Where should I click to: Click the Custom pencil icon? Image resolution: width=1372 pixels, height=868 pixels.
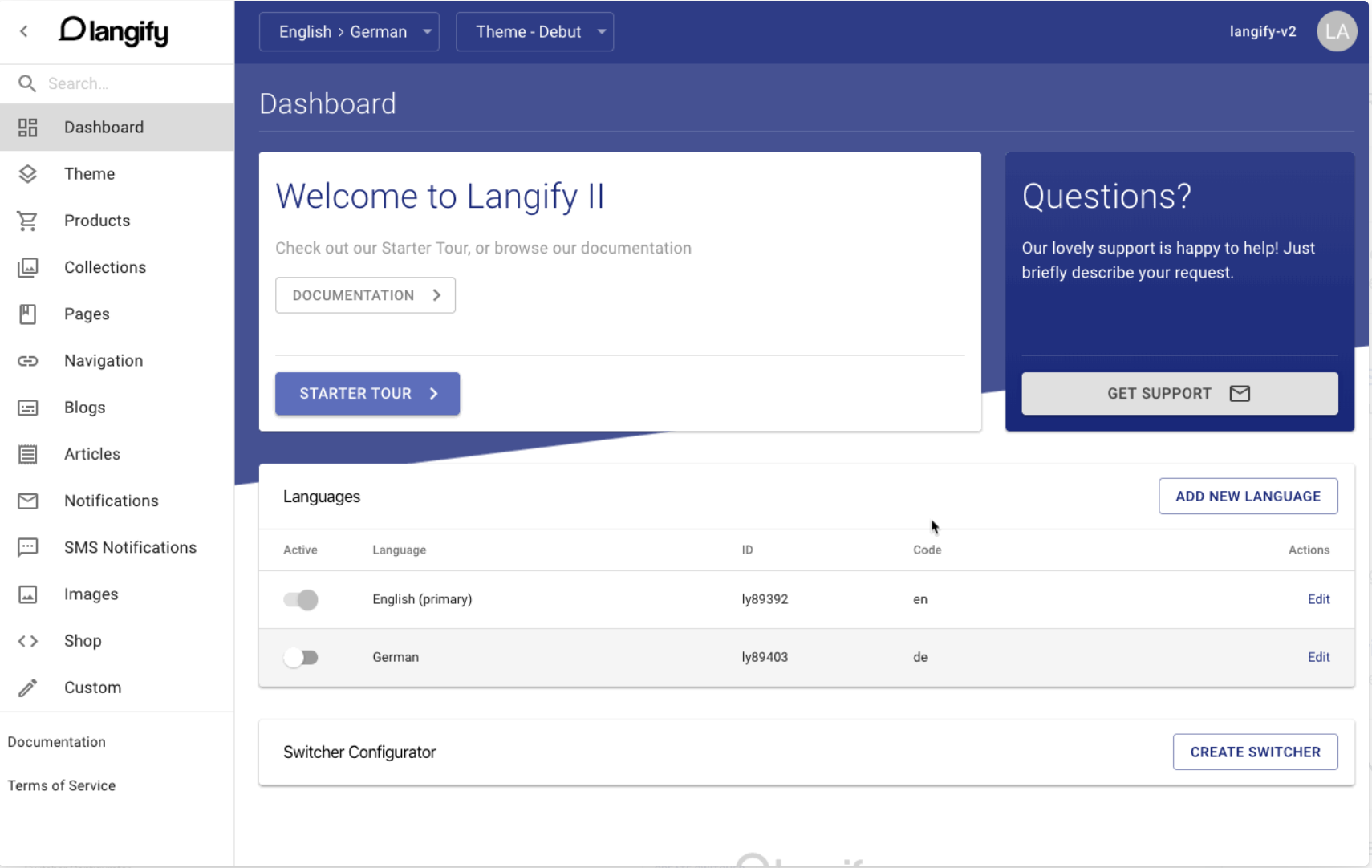(x=28, y=688)
